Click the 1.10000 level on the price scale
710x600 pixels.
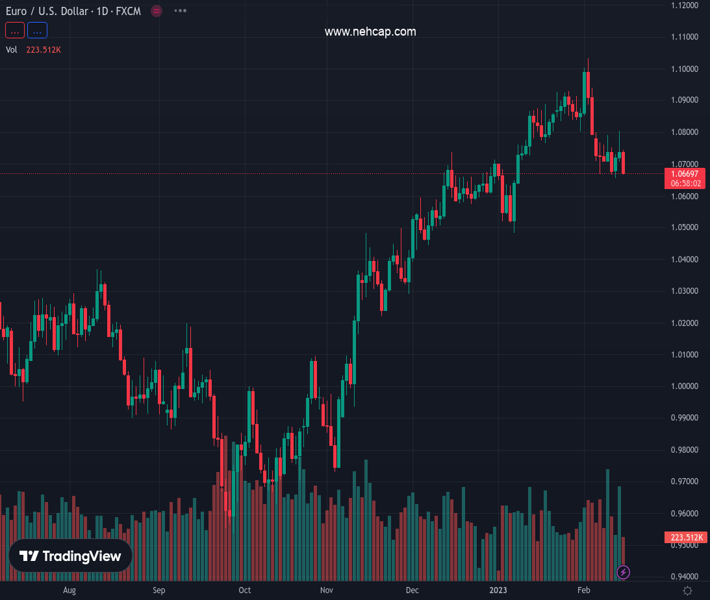(686, 69)
